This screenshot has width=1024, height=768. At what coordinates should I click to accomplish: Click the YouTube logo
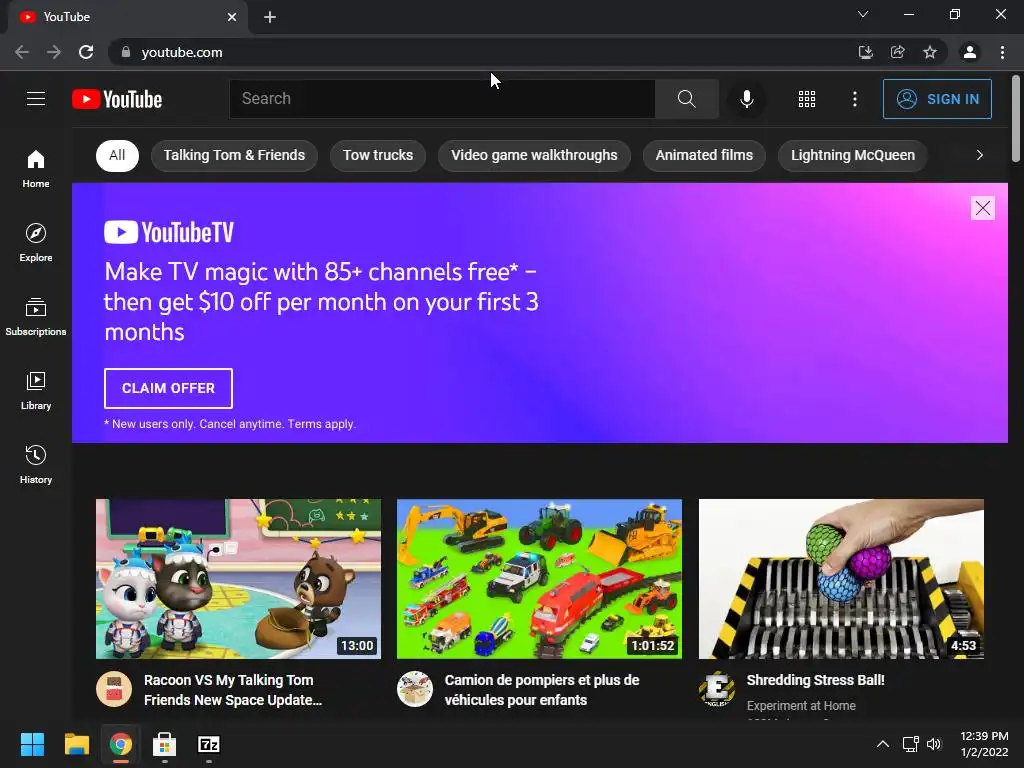pos(117,99)
